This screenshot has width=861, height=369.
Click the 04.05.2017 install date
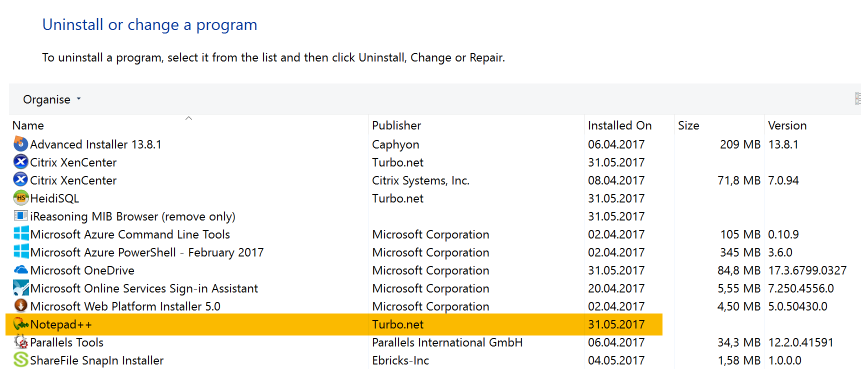616,360
